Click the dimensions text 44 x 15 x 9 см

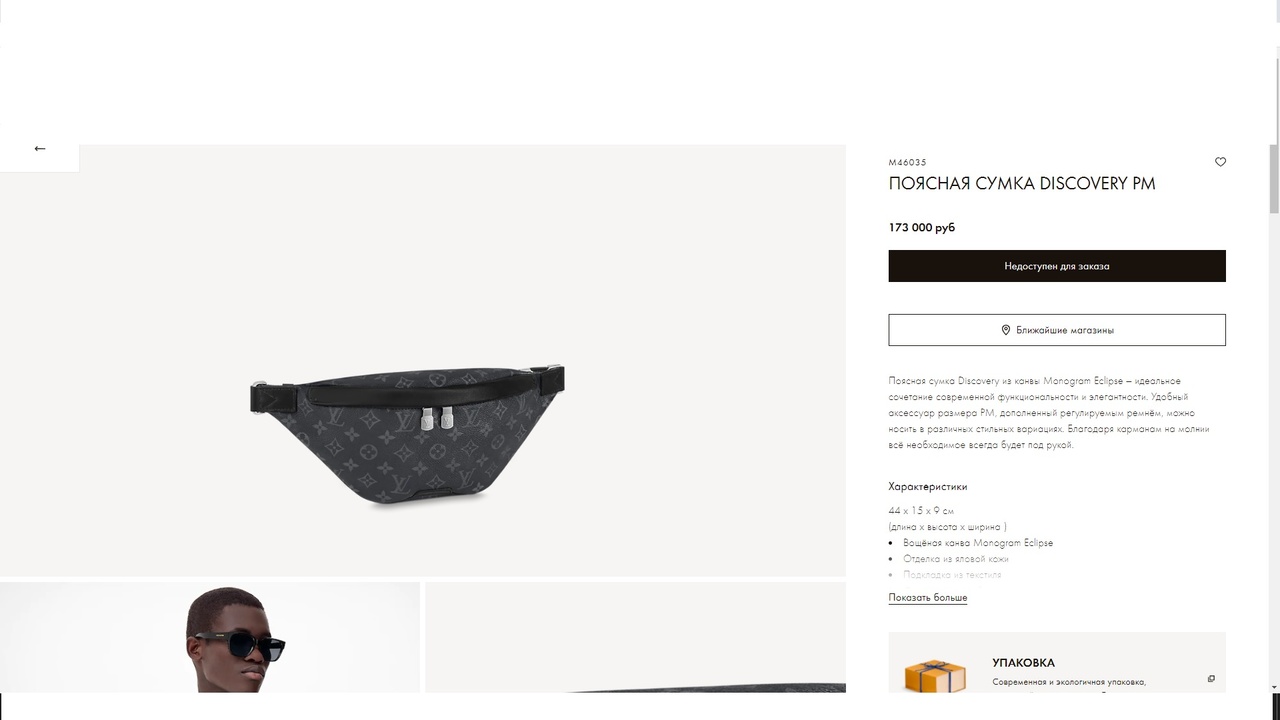tap(921, 511)
